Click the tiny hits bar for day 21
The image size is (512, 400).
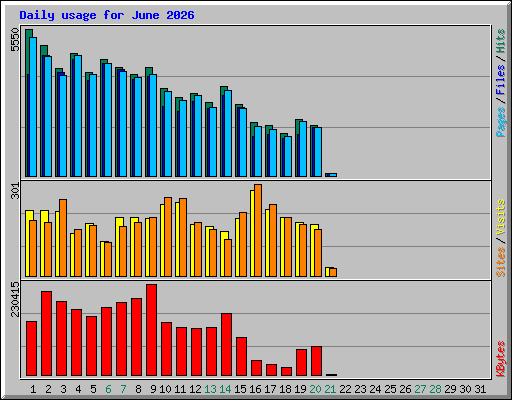(x=327, y=175)
